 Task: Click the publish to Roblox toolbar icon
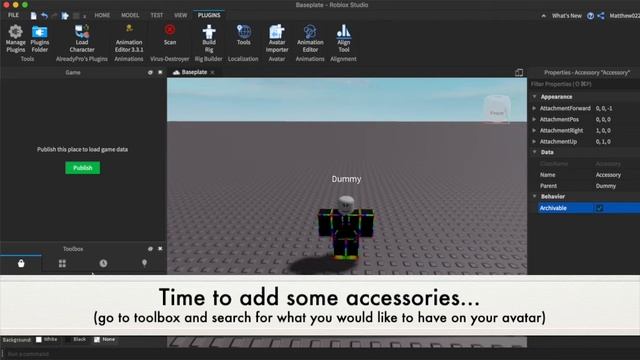(x=65, y=16)
